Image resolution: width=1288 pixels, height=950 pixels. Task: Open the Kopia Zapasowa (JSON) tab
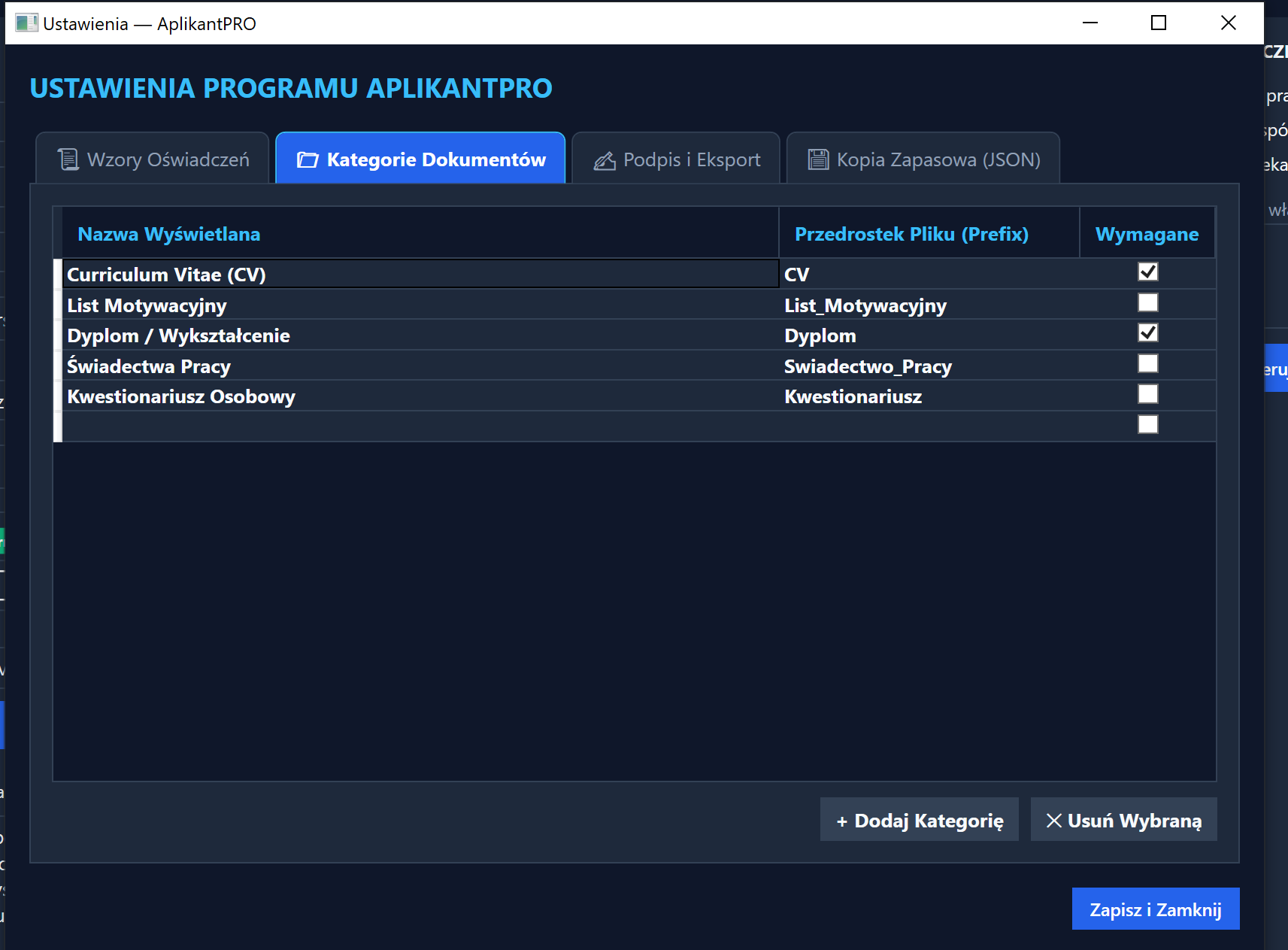pyautogui.click(x=923, y=159)
